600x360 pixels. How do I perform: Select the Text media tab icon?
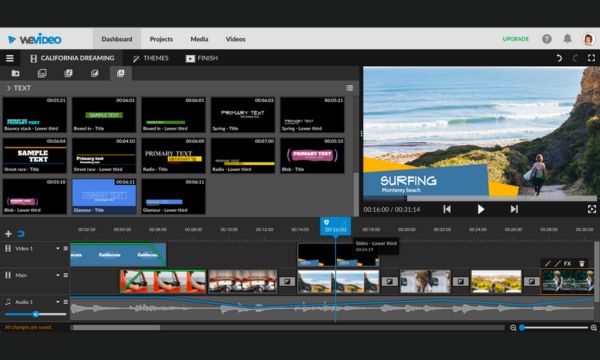pyautogui.click(x=121, y=73)
